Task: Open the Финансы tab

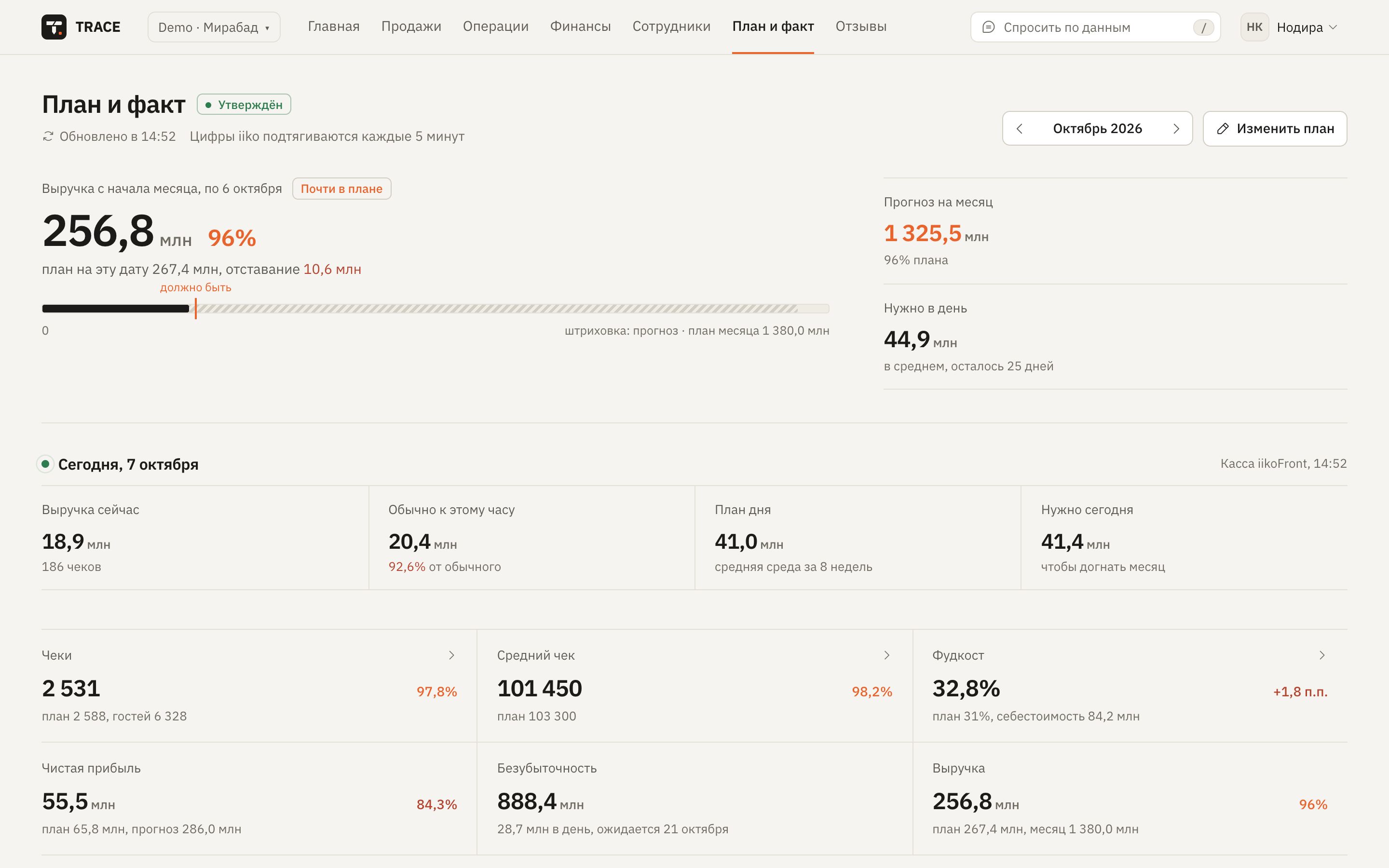Action: 580,27
